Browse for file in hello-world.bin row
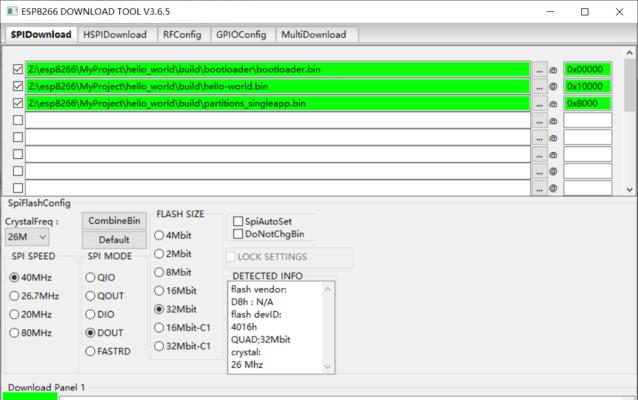This screenshot has height=400, width=638. pyautogui.click(x=540, y=87)
